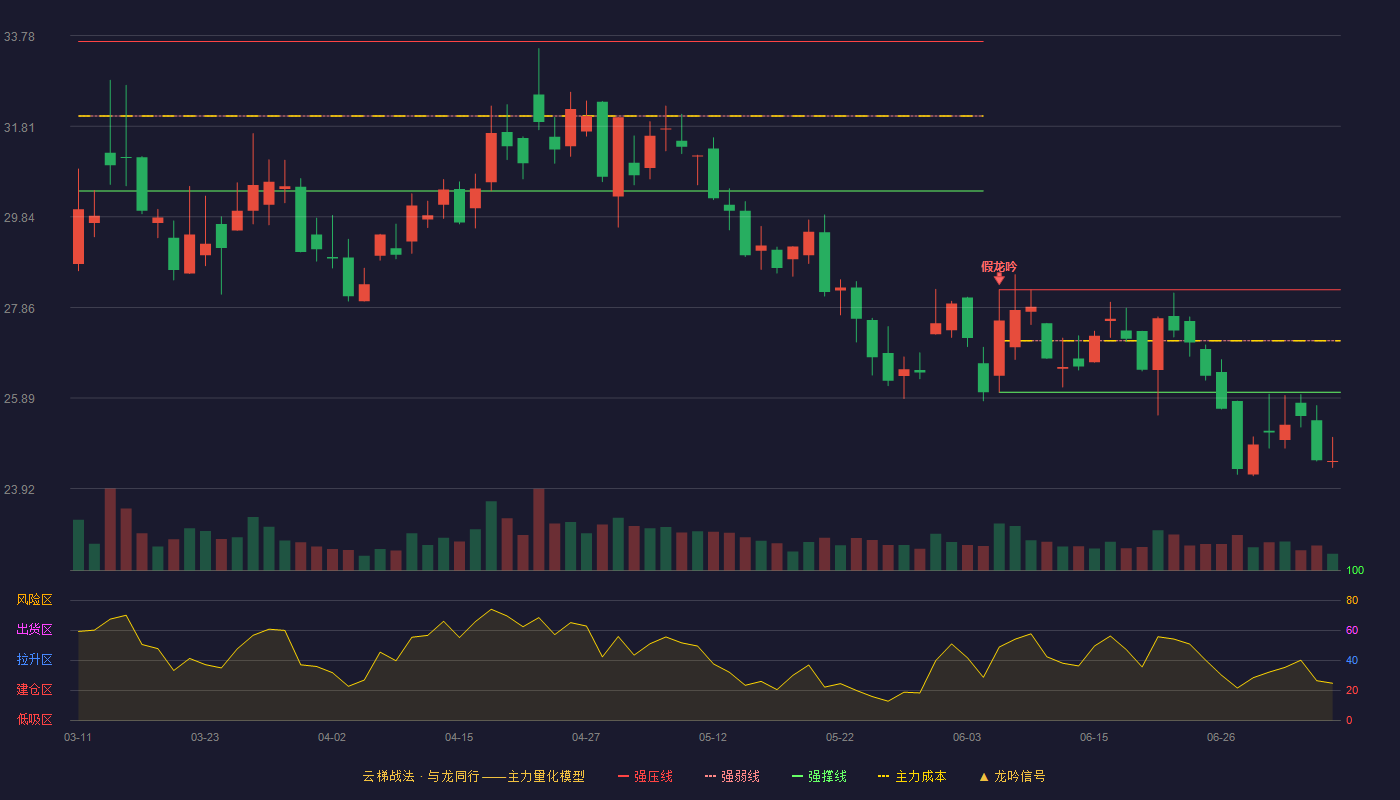Image resolution: width=1400 pixels, height=800 pixels.
Task: Click the 03-23 date axis label
Action: click(205, 737)
